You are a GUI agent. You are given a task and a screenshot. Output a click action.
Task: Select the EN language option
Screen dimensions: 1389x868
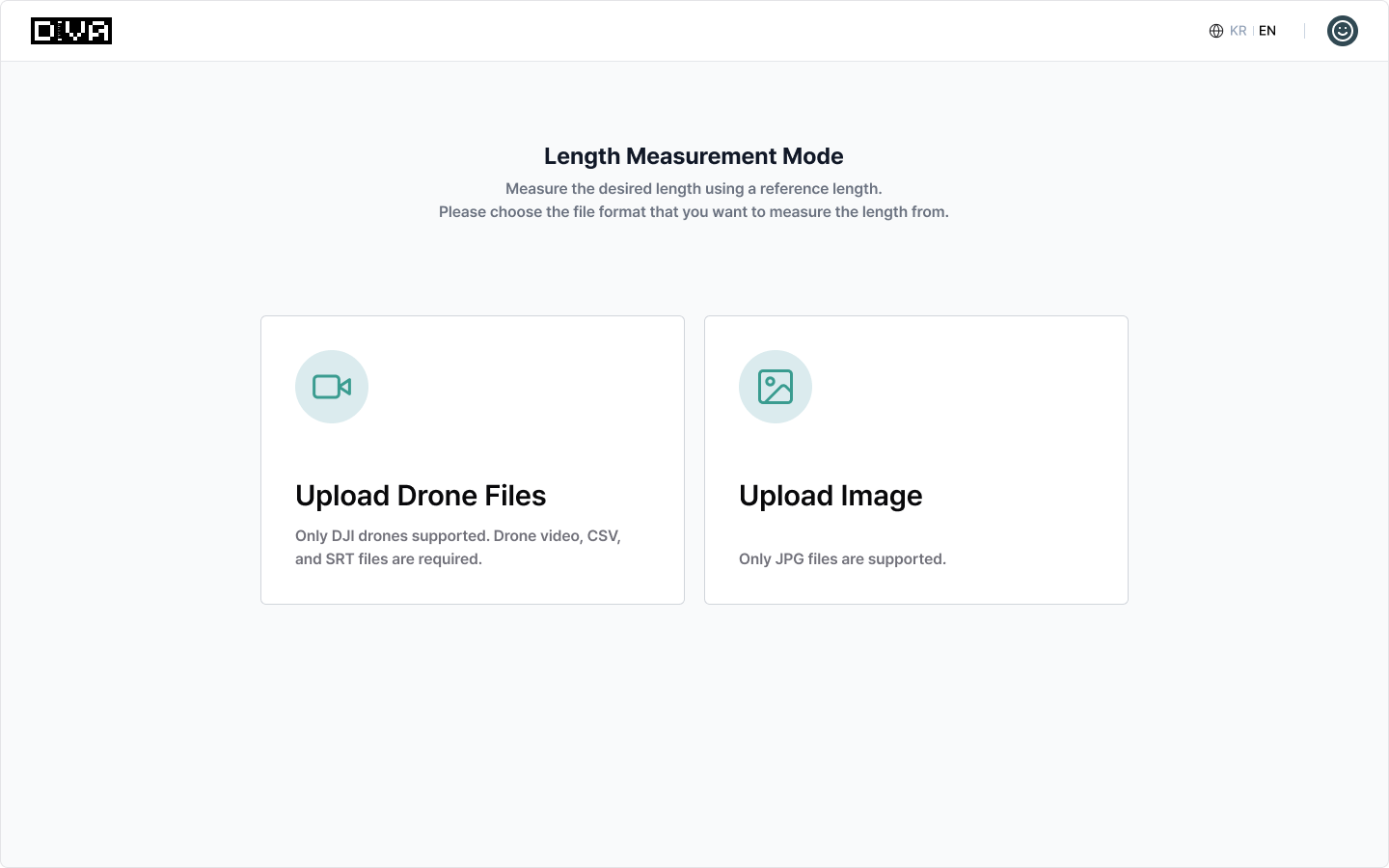1267,31
